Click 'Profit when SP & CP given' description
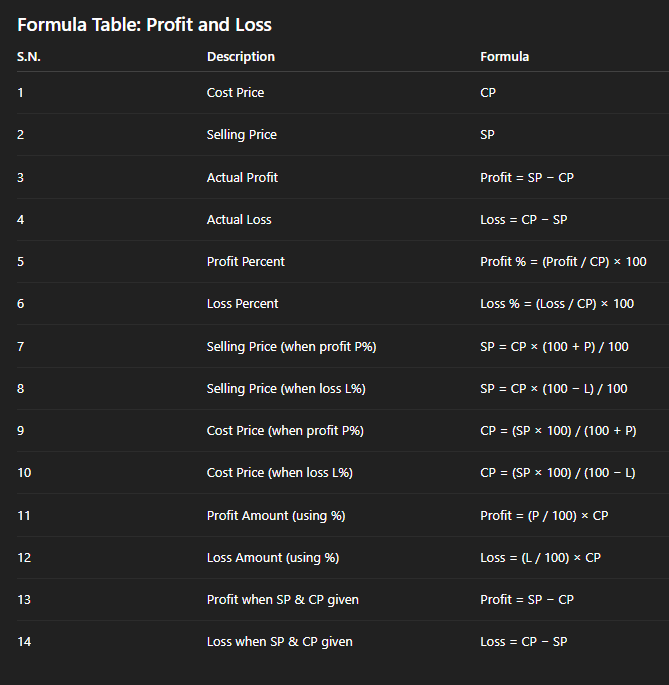This screenshot has height=685, width=669. (x=282, y=600)
